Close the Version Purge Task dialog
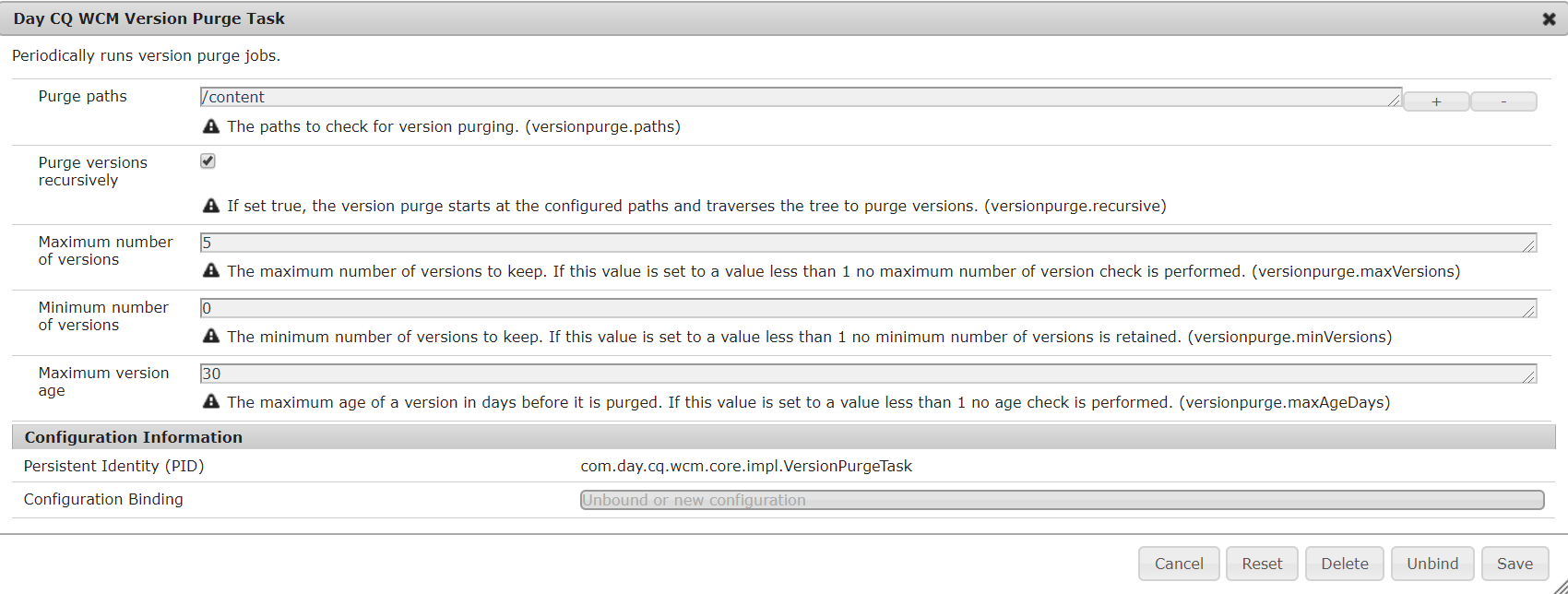 (x=1550, y=18)
